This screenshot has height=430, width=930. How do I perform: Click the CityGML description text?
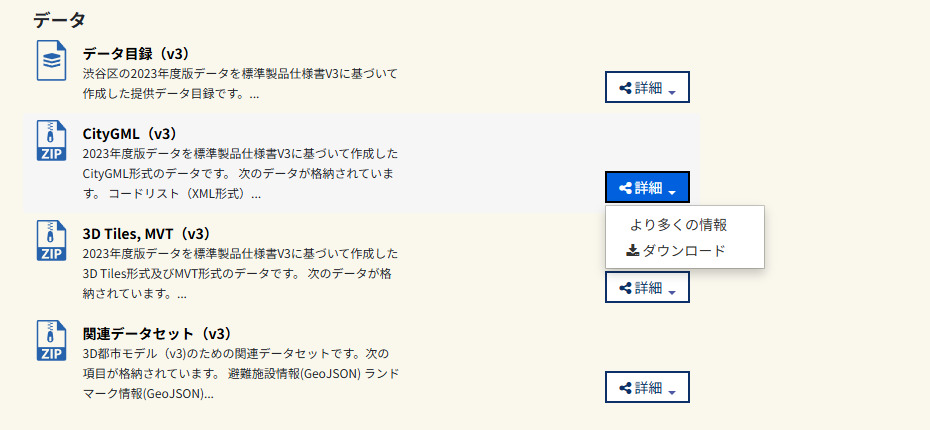click(240, 174)
